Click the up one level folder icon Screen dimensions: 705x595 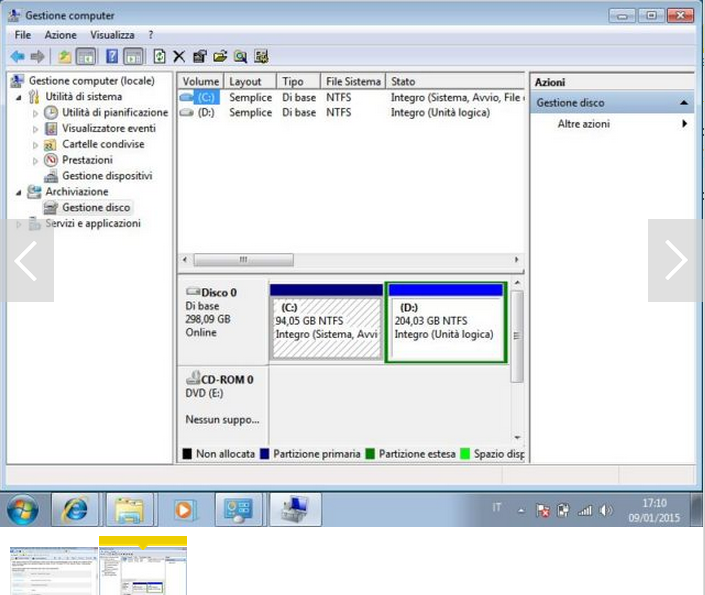point(65,57)
